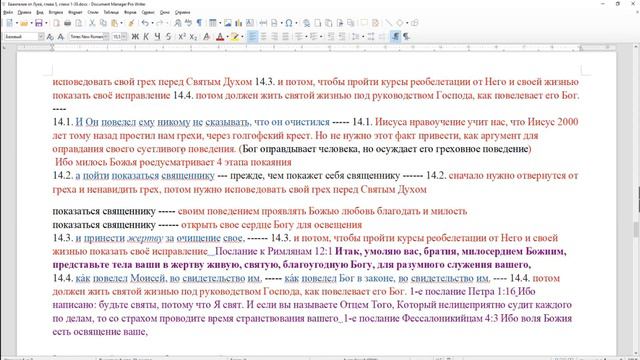
Task: Open the Таблица menu
Action: [111, 13]
